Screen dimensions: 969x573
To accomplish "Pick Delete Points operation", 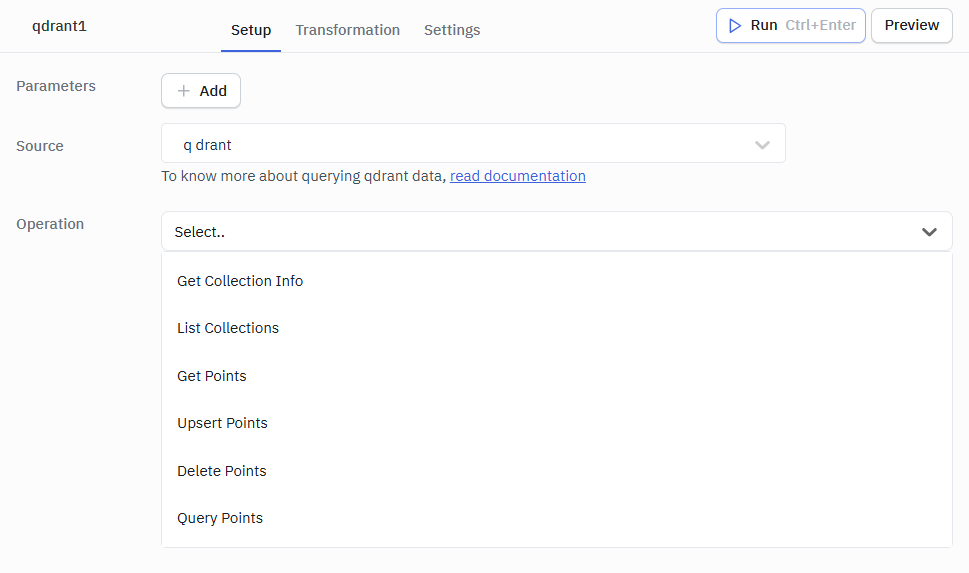I will [x=556, y=471].
